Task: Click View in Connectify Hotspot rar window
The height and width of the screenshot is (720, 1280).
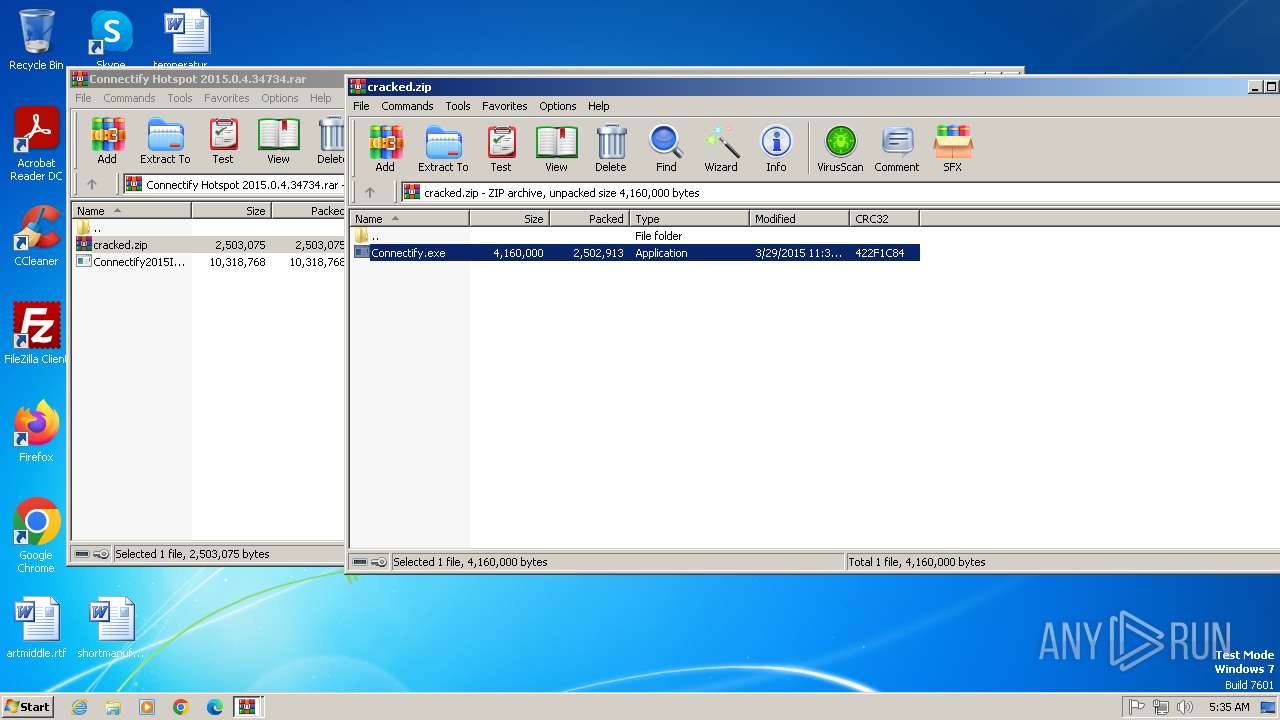Action: 279,140
